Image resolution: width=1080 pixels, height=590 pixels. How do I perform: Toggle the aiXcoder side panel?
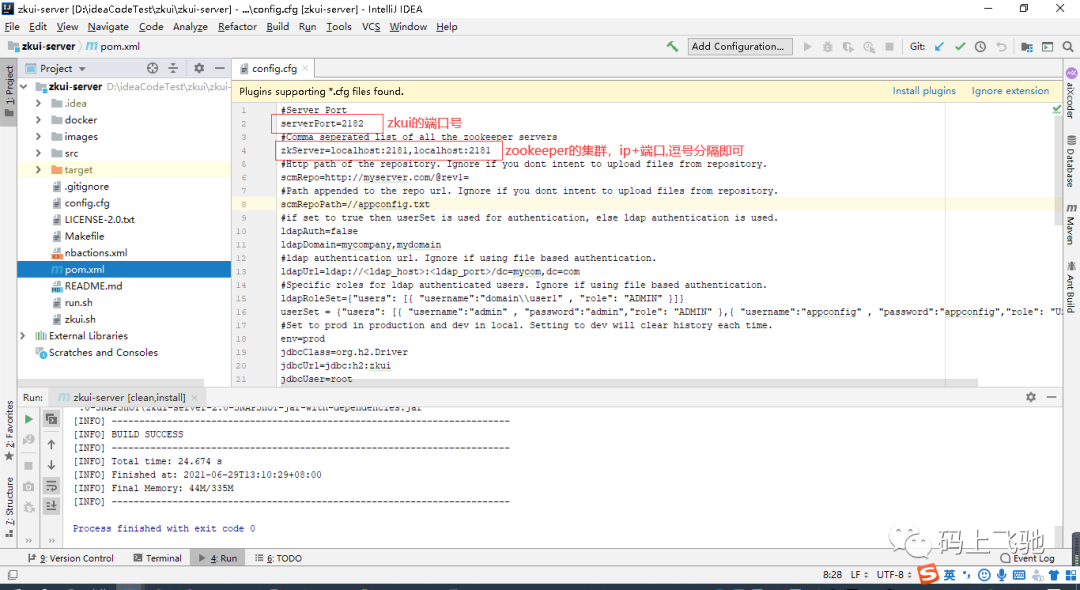tap(1071, 95)
